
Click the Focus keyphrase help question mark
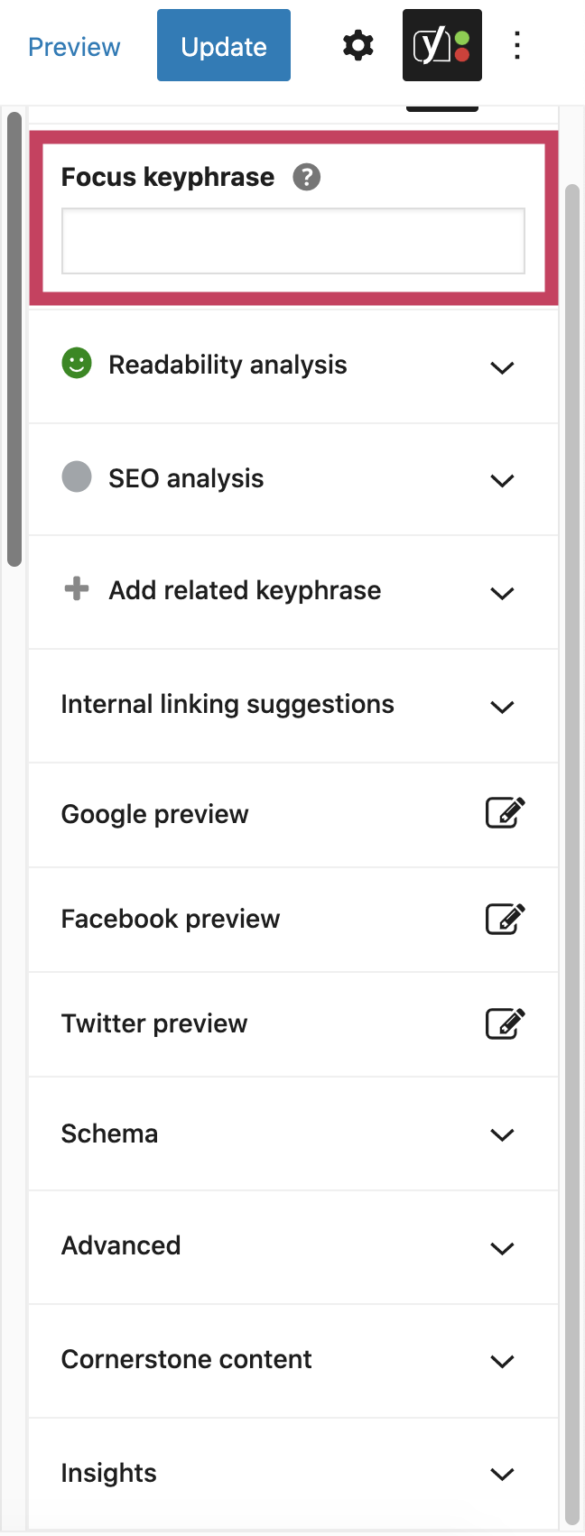308,177
